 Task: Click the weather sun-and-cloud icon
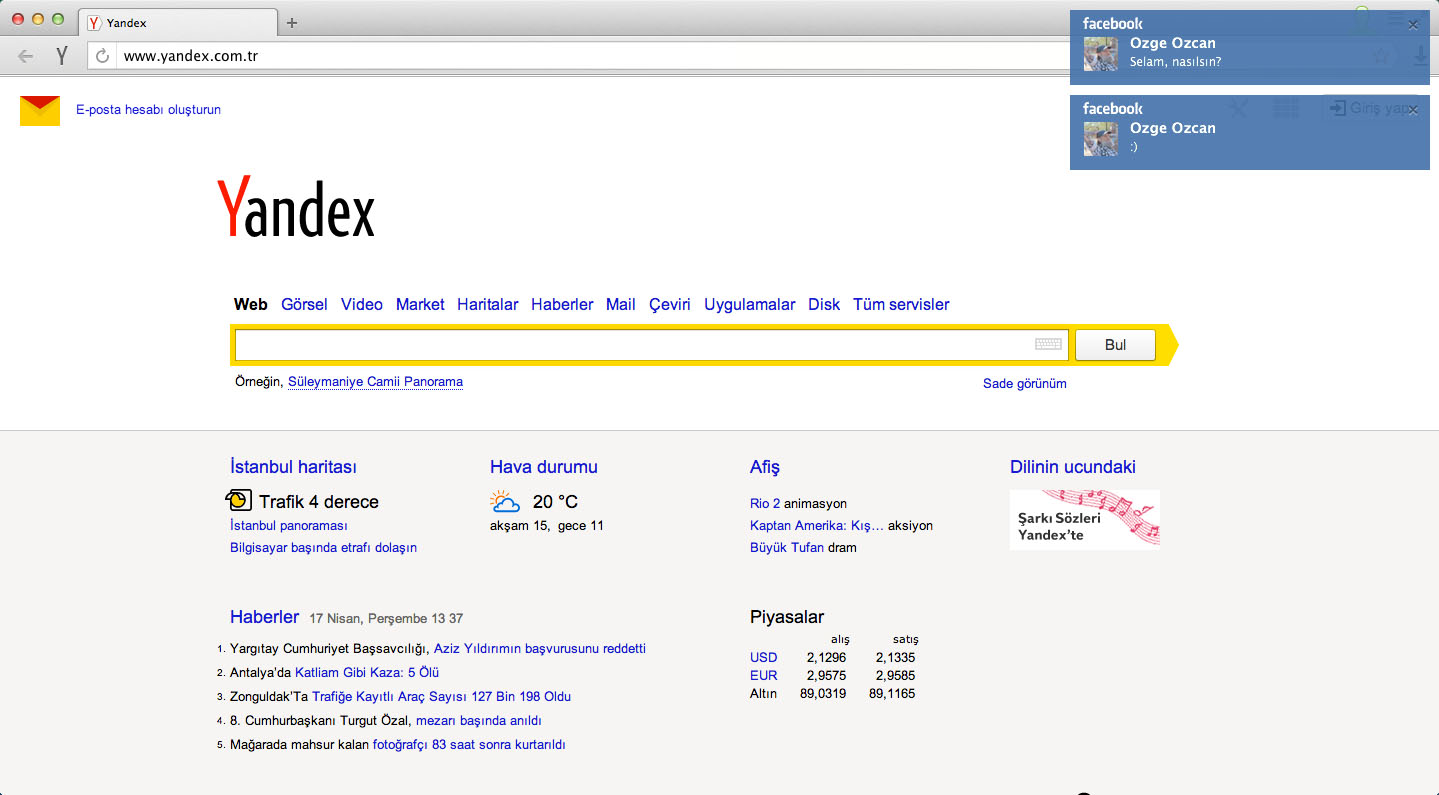click(505, 501)
